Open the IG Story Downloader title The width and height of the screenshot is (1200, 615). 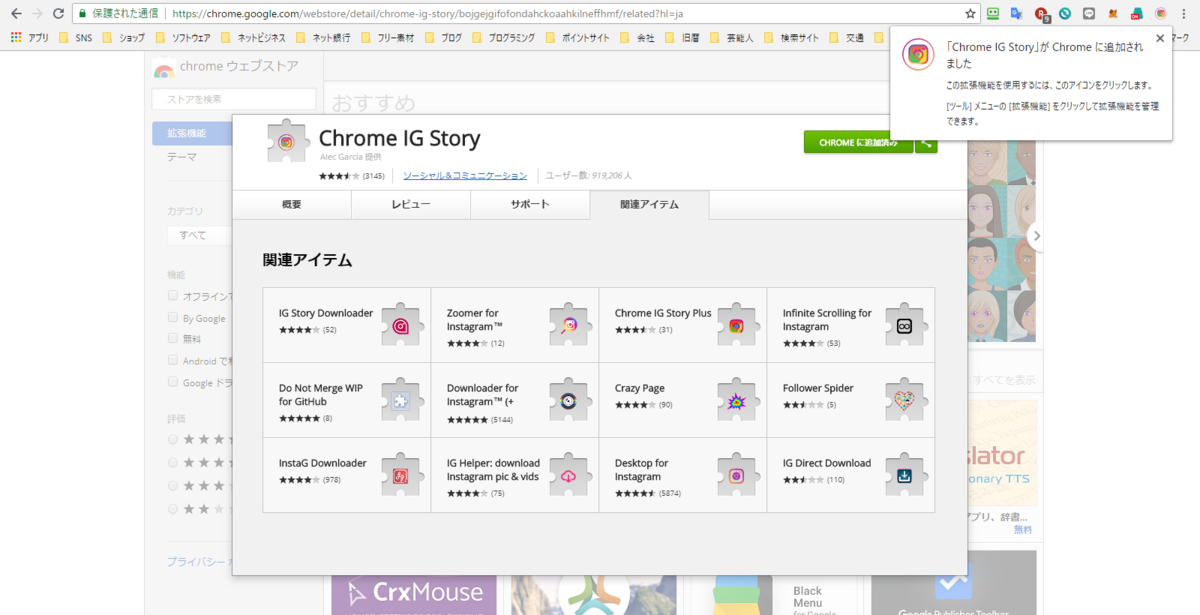(x=326, y=313)
